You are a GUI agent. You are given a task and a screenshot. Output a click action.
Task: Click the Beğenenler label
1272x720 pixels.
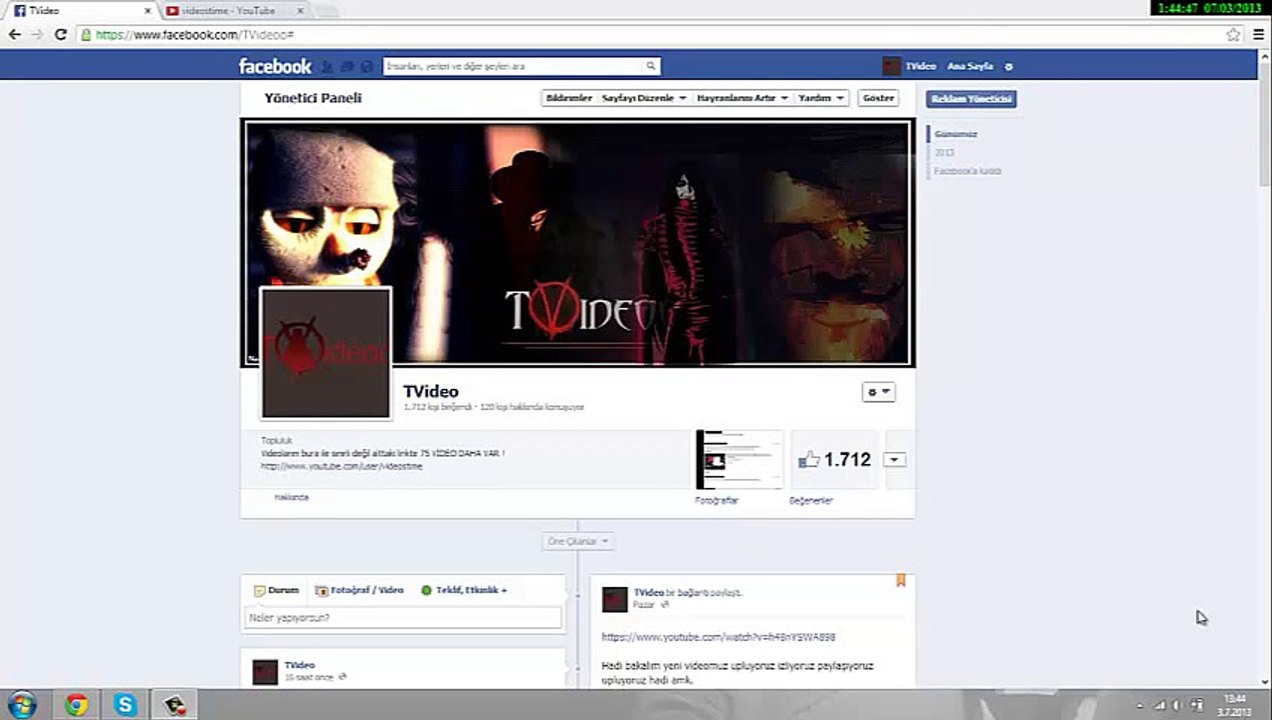811,501
